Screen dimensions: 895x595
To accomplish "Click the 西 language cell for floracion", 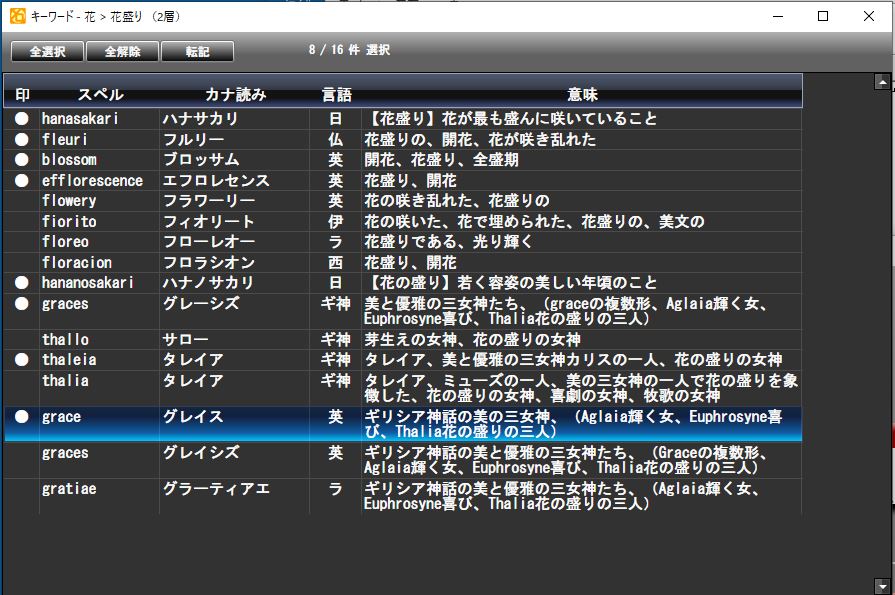I will [336, 263].
